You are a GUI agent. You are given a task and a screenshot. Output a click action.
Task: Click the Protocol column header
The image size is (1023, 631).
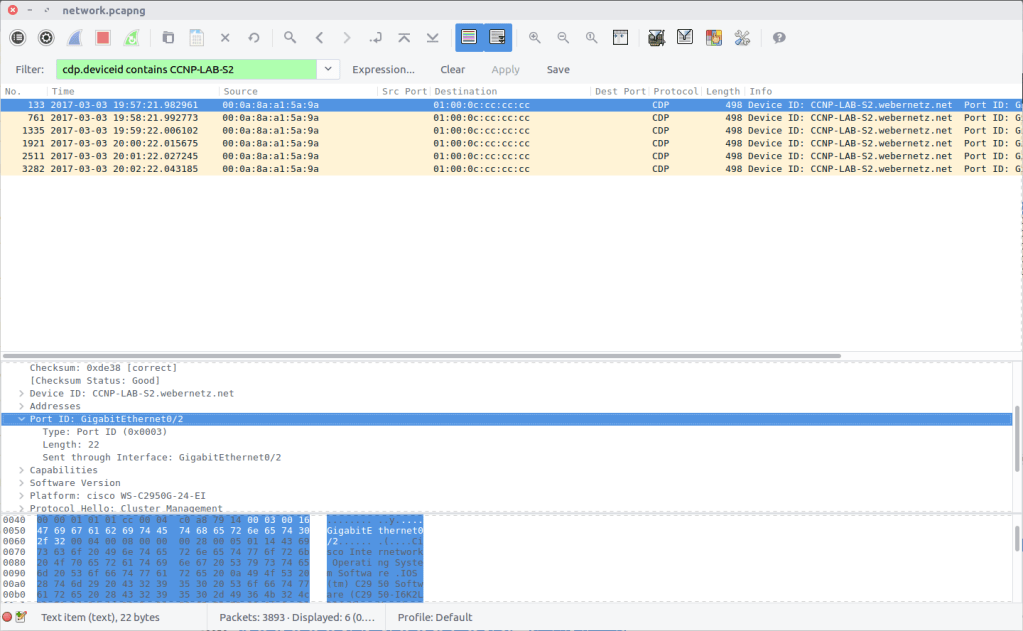point(674,91)
